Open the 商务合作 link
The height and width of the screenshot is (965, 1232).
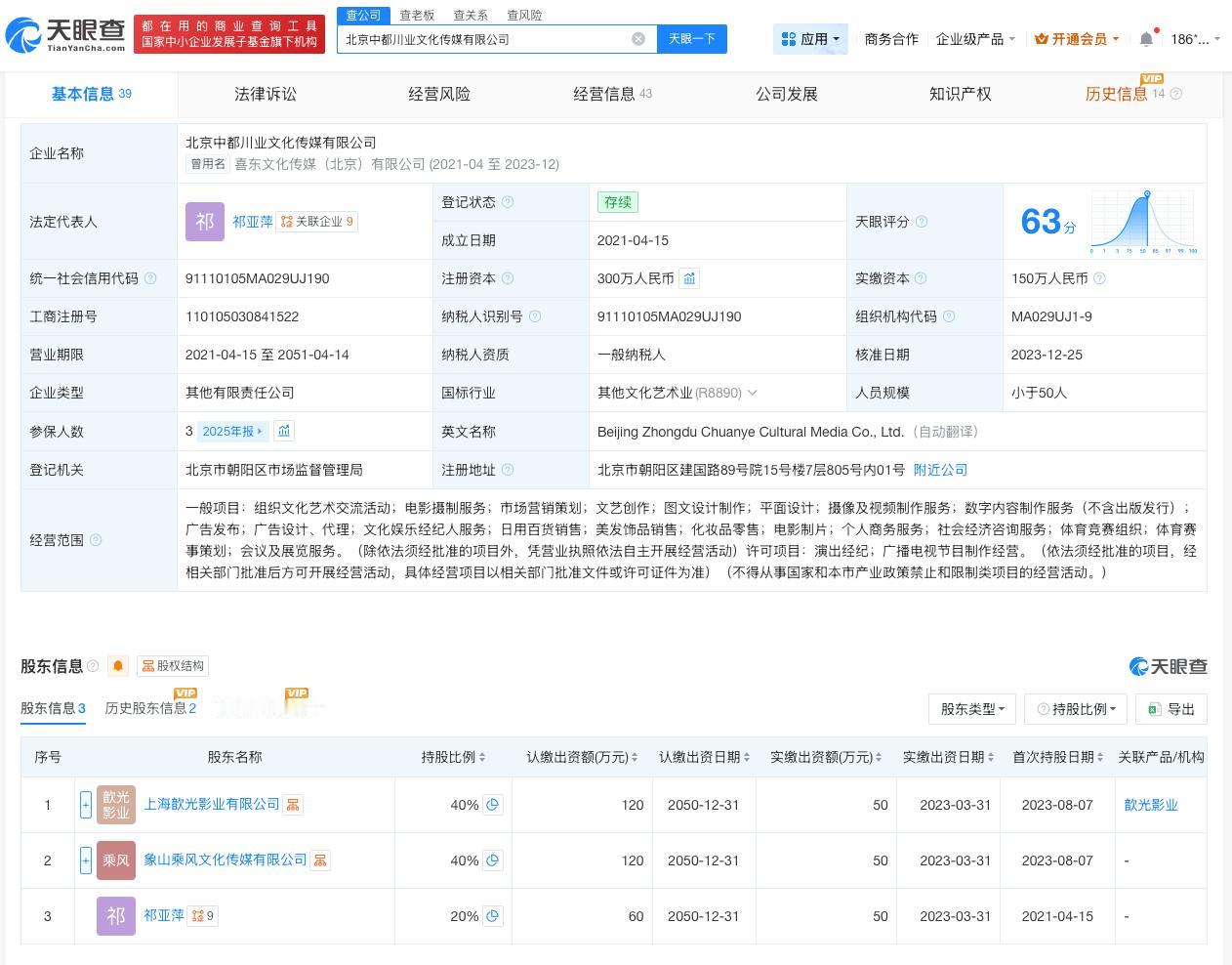[891, 39]
